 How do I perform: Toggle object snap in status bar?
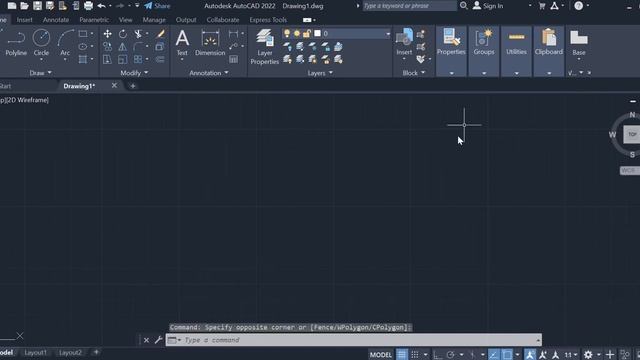tap(507, 355)
